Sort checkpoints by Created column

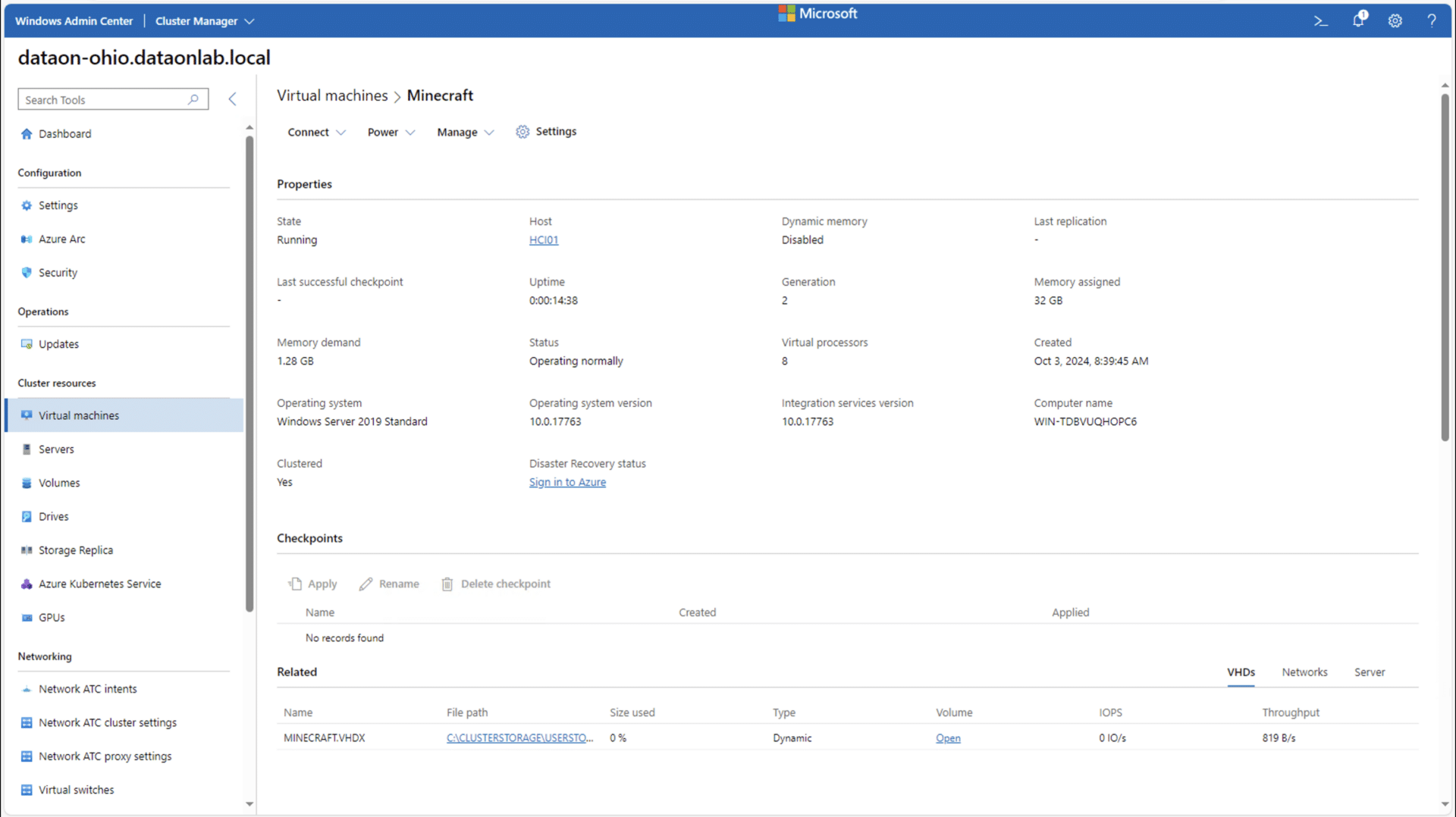click(x=697, y=612)
